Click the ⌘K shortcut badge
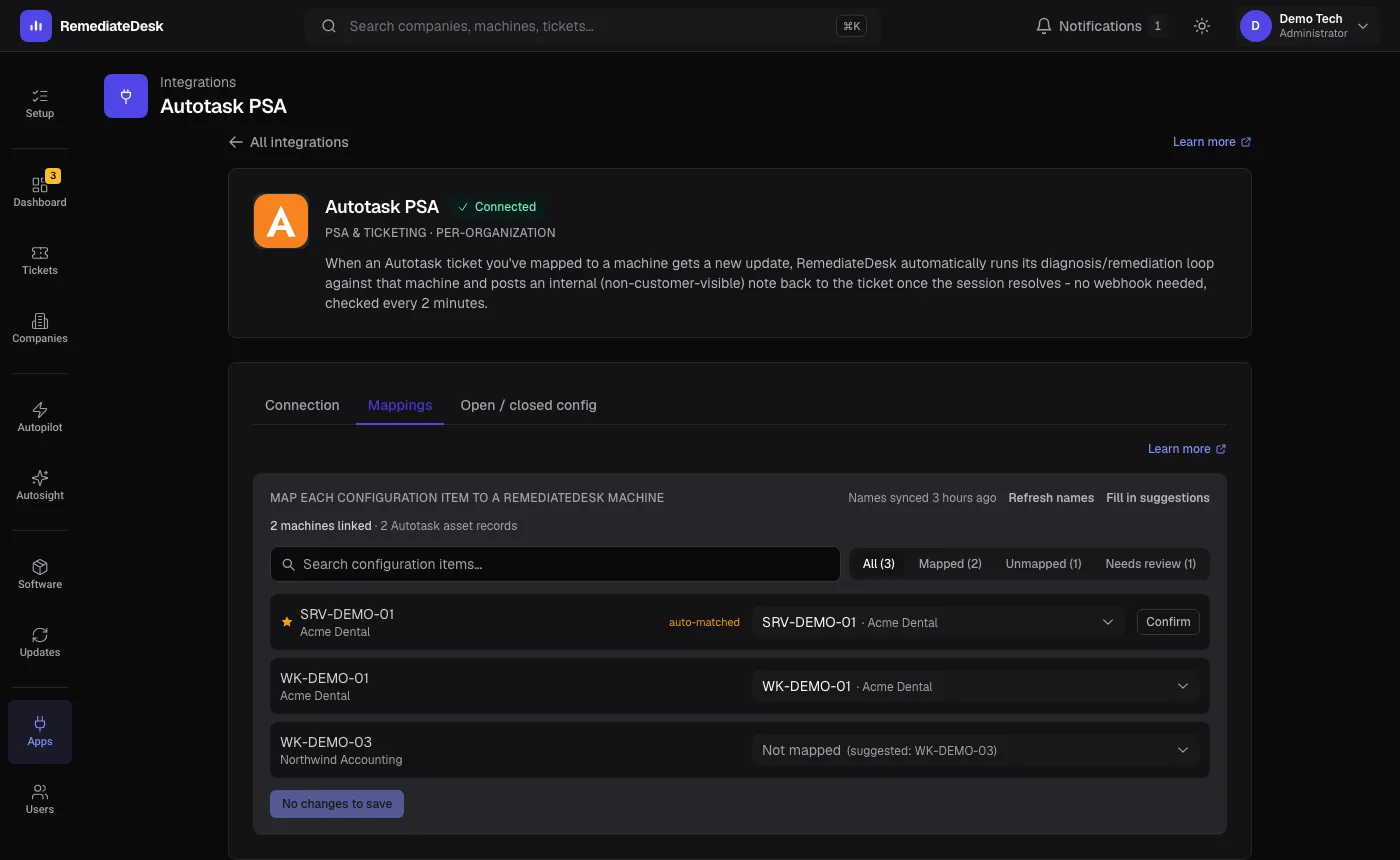The height and width of the screenshot is (860, 1400). 852,26
